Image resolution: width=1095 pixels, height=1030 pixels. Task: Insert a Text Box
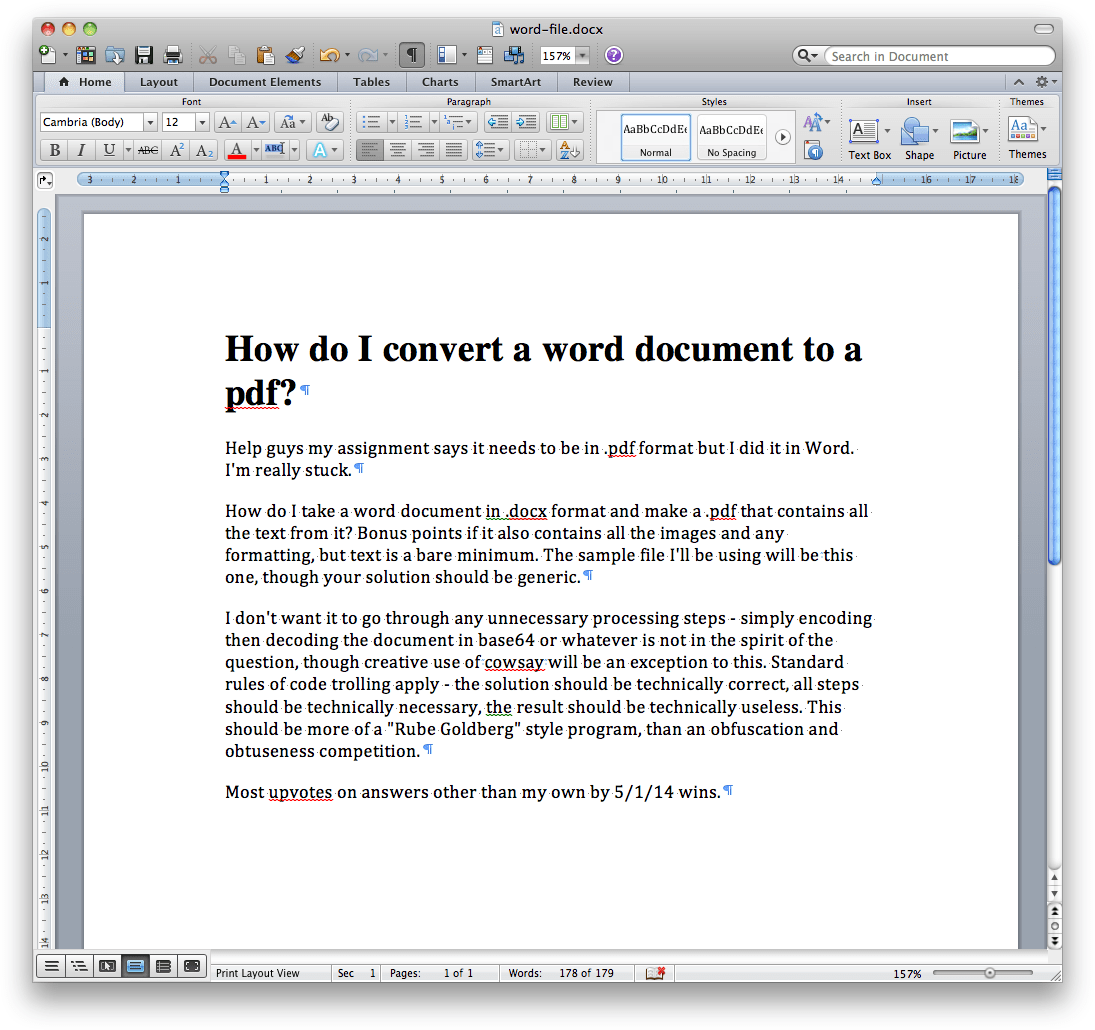pyautogui.click(x=869, y=139)
